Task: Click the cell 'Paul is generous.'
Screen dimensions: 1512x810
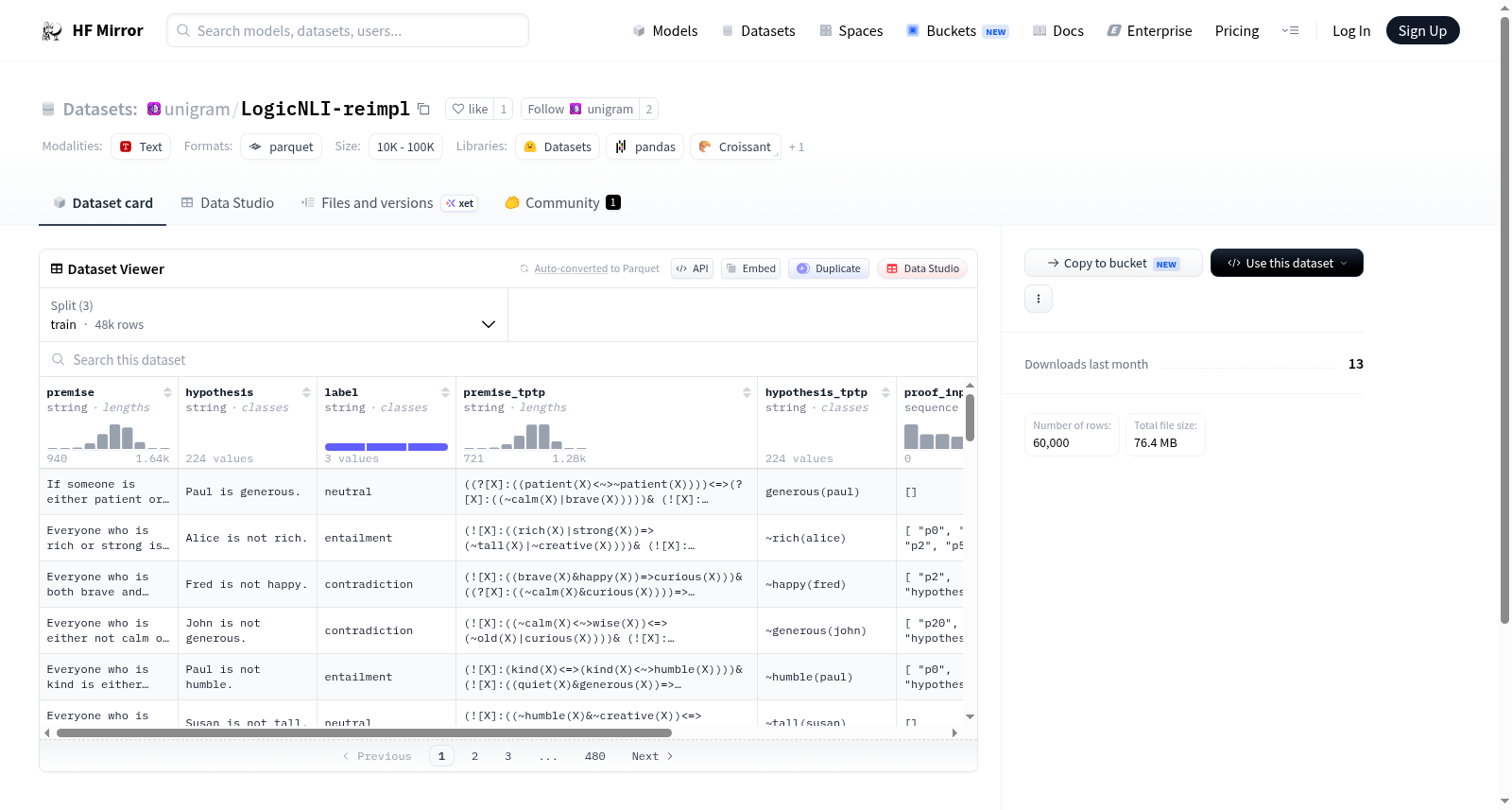Action: pos(248,491)
